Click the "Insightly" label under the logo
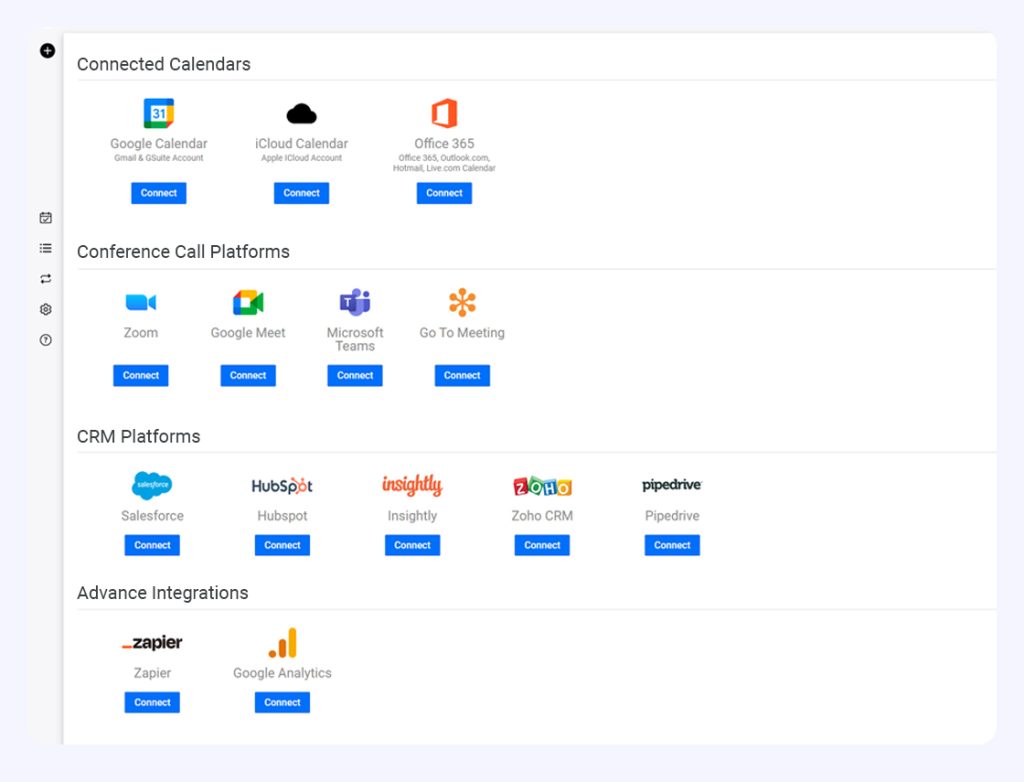 pos(412,515)
